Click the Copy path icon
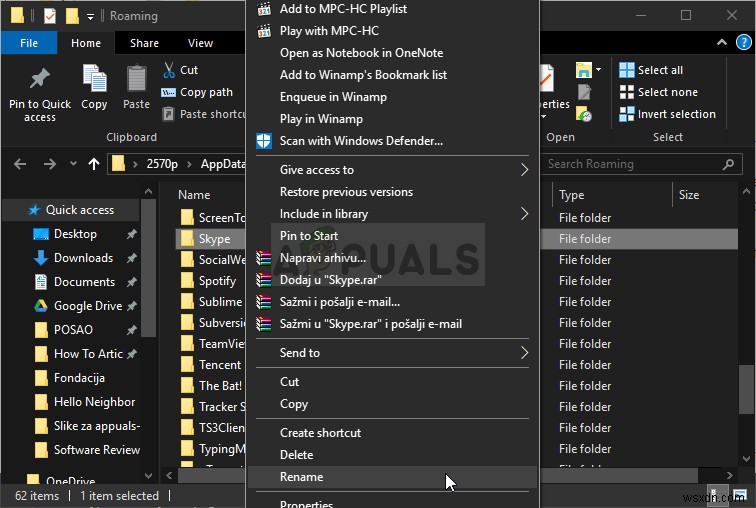This screenshot has height=508, width=756. pos(168,92)
